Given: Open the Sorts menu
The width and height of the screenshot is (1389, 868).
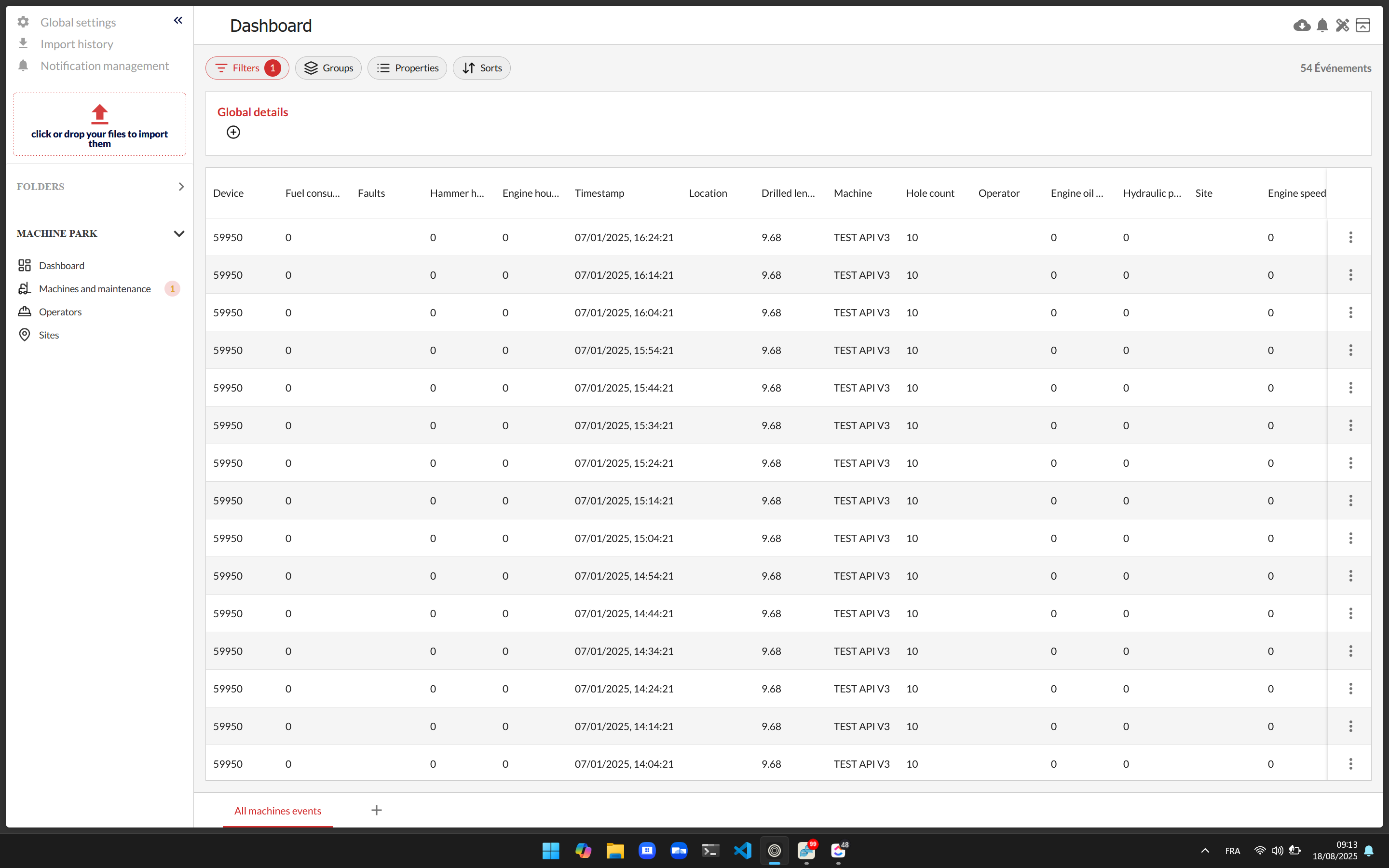Looking at the screenshot, I should click(481, 68).
